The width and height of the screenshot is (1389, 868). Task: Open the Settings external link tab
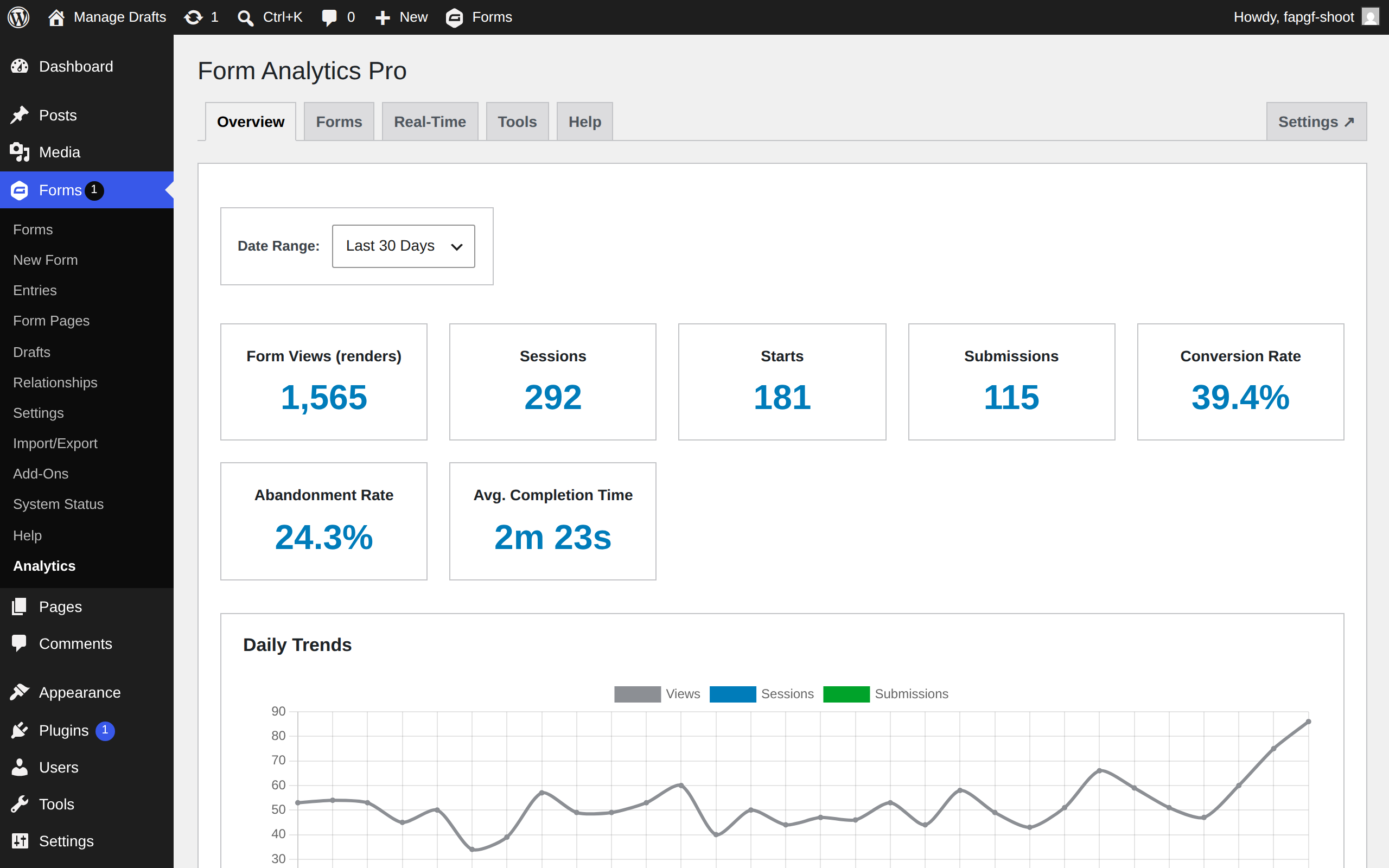1316,122
